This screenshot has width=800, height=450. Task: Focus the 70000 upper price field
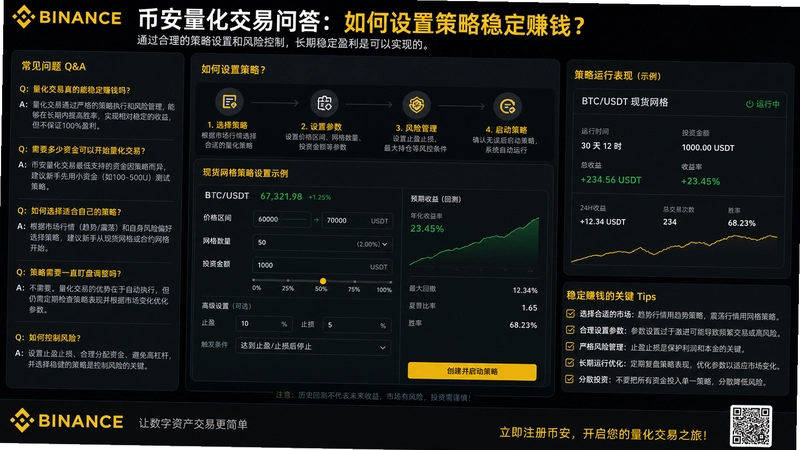click(358, 220)
